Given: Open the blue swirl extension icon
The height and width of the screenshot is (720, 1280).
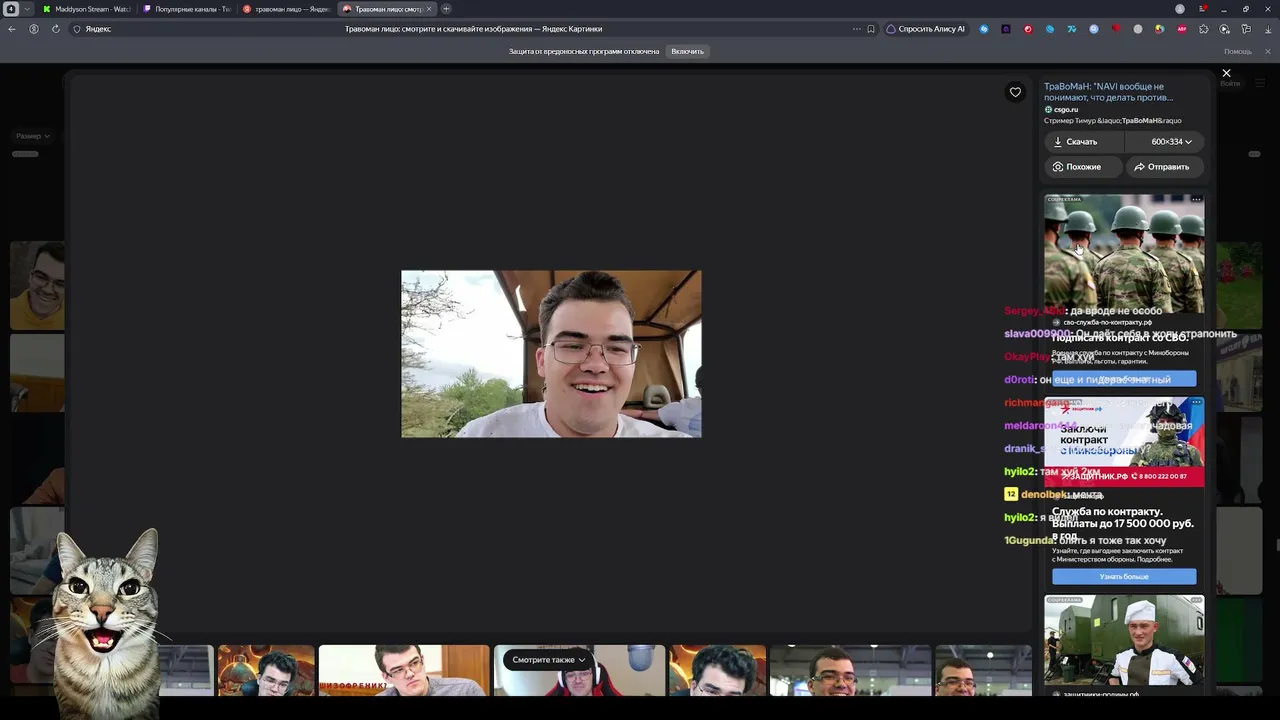Looking at the screenshot, I should 1050,29.
